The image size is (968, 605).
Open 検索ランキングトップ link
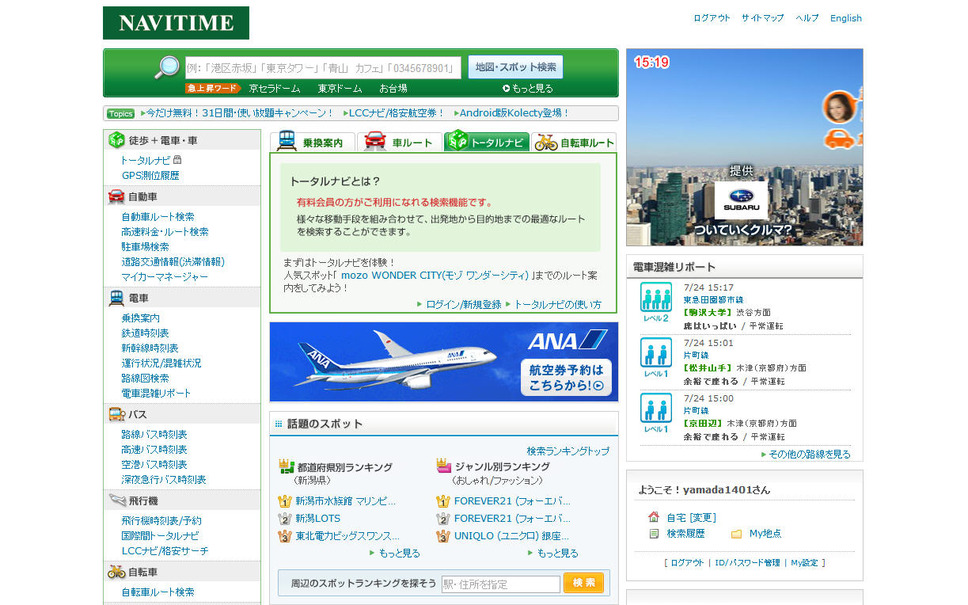pos(568,451)
